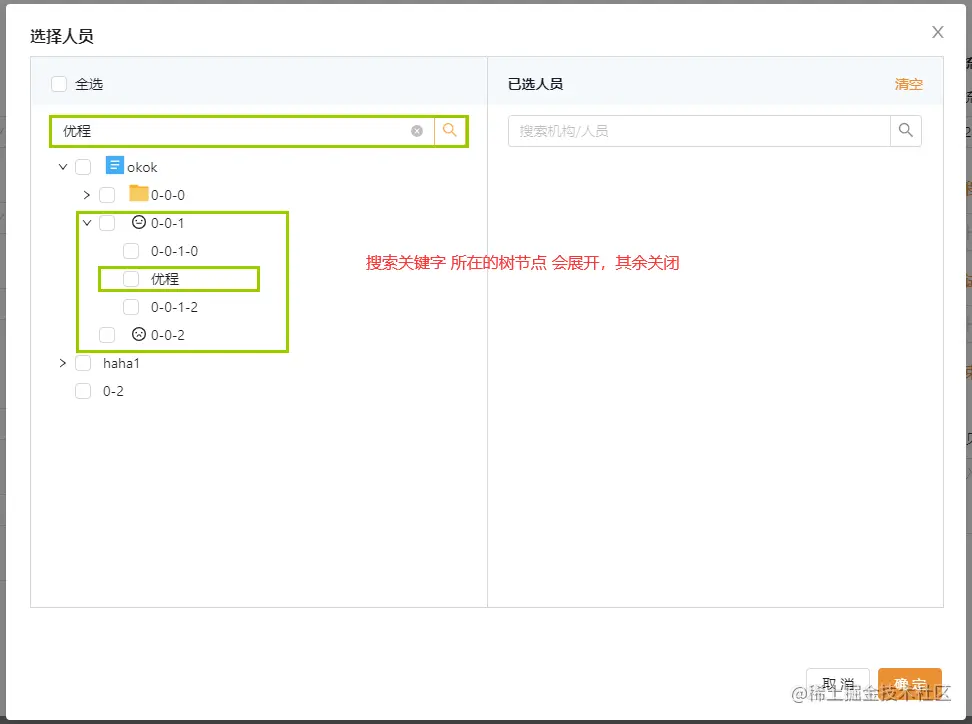Select the 0-0-0 tree label

pyautogui.click(x=167, y=195)
